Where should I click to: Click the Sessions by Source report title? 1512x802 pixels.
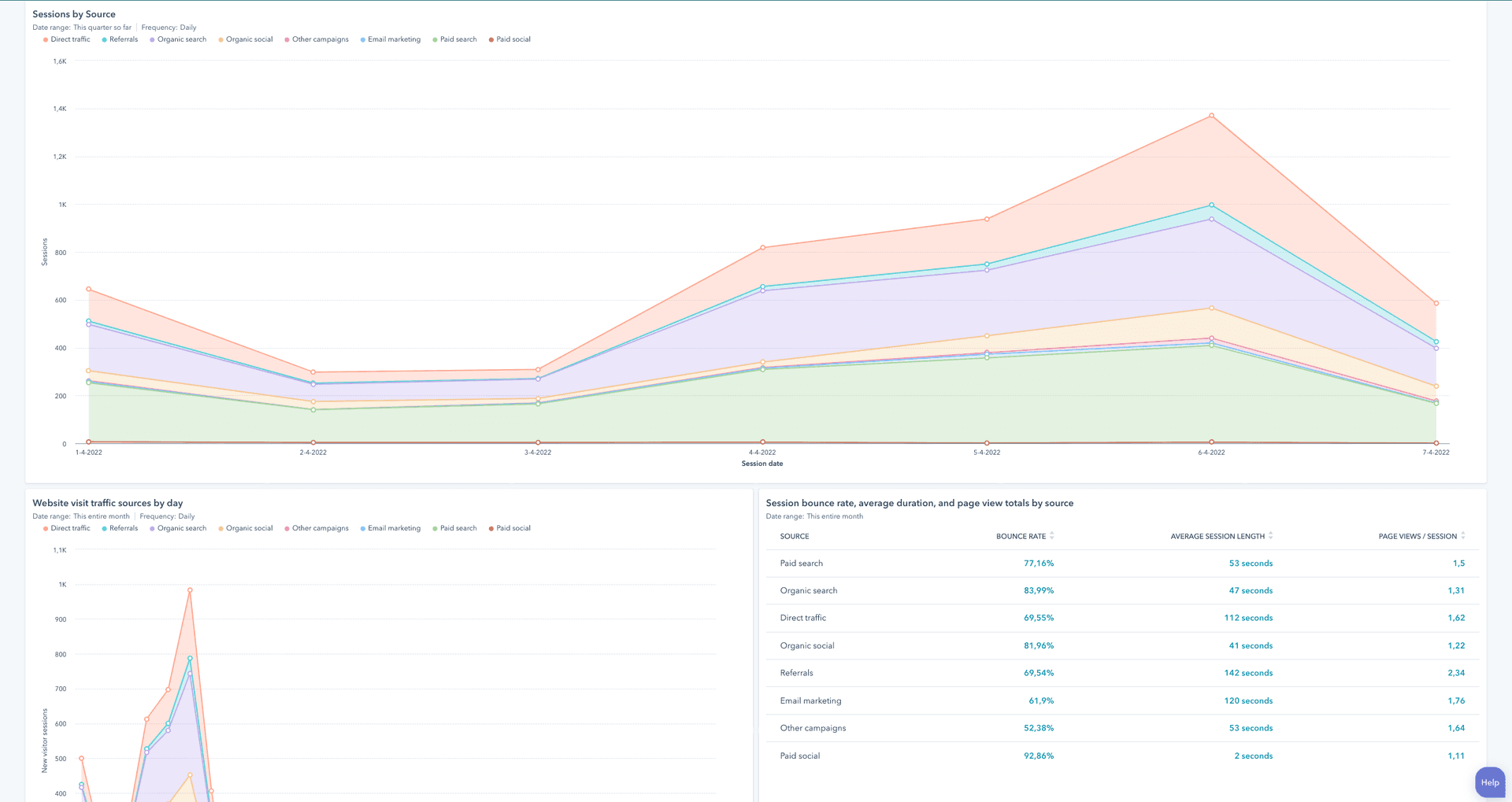74,14
